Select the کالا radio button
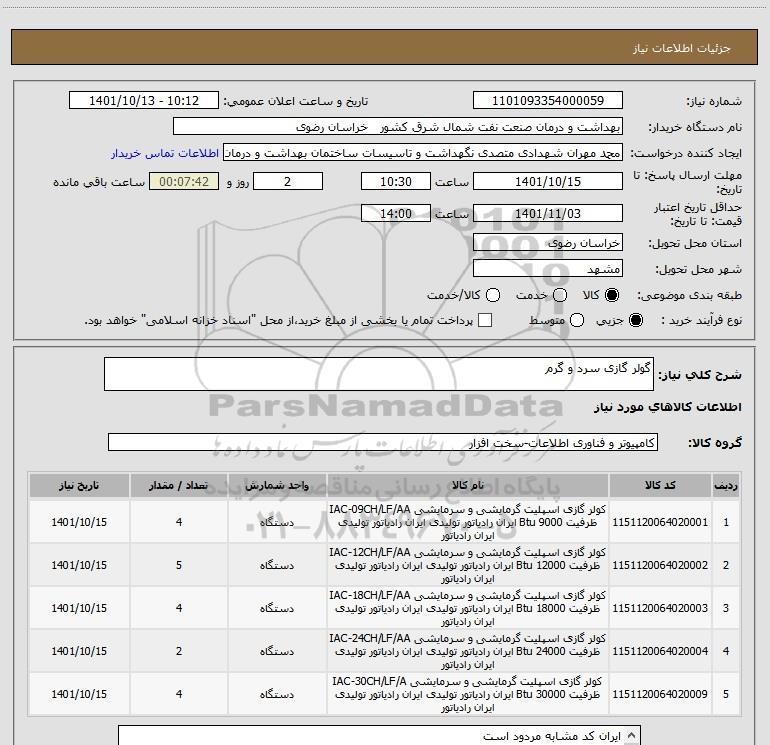 click(x=612, y=295)
